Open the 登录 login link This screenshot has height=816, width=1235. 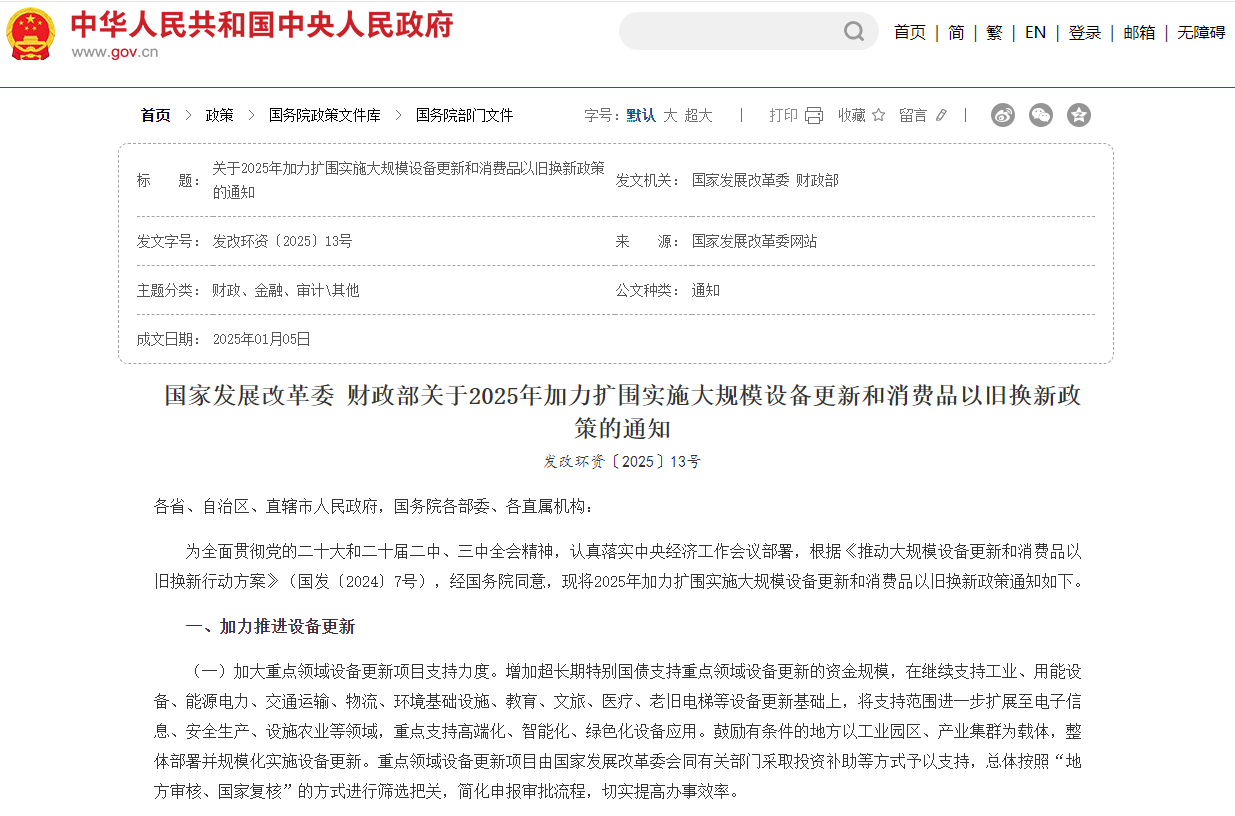click(1084, 33)
